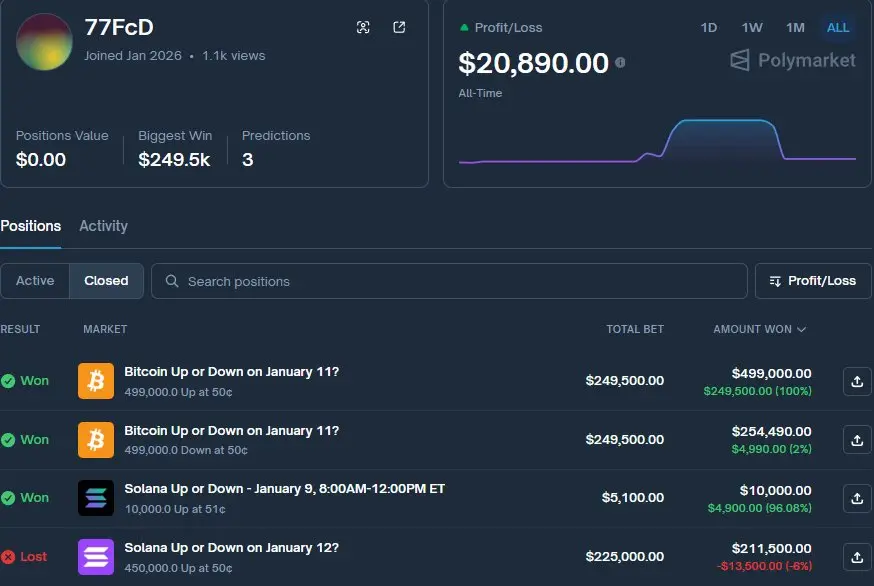Open the Profit/Loss sort dropdown

(x=813, y=281)
